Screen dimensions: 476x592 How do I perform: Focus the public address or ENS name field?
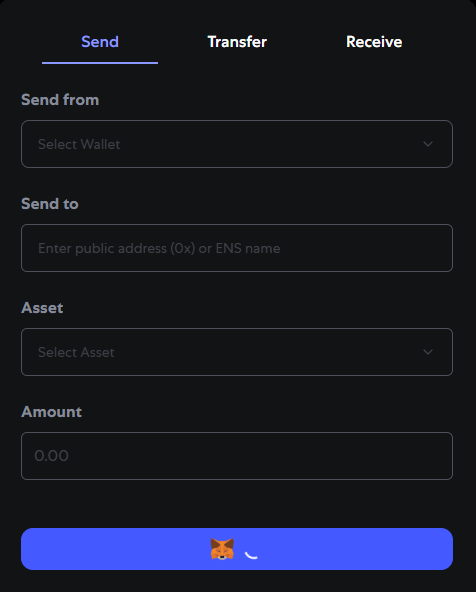(x=237, y=248)
